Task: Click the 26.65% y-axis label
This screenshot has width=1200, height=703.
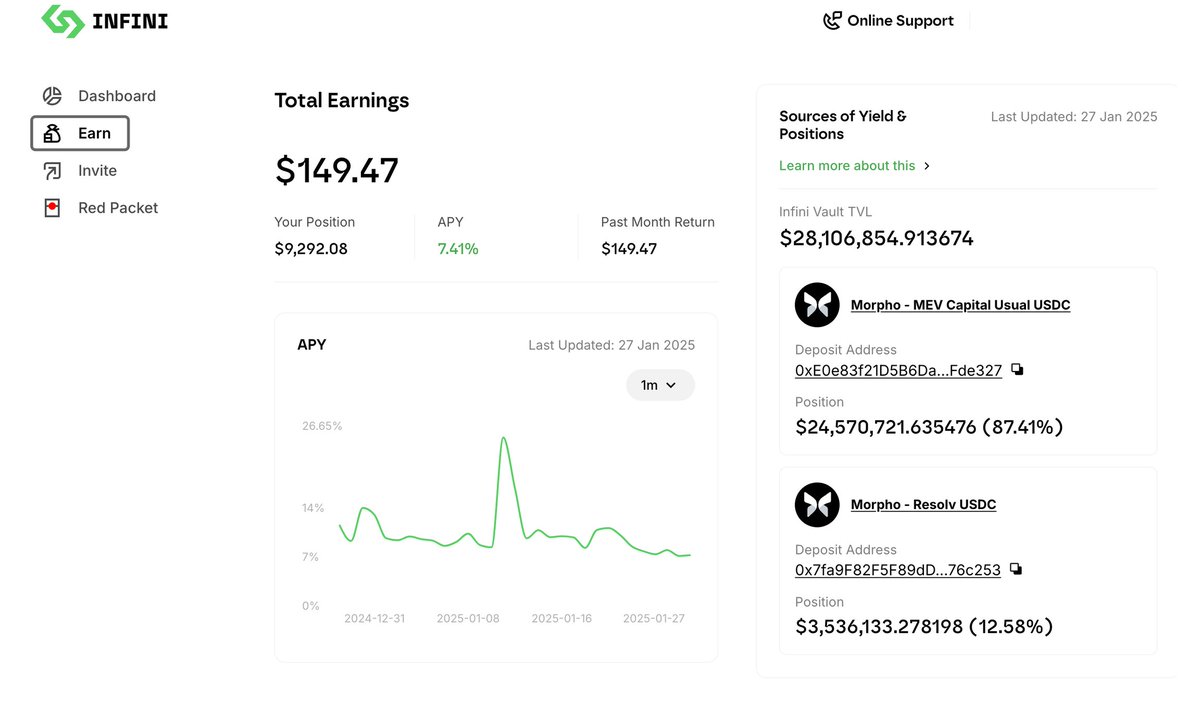Action: click(322, 426)
